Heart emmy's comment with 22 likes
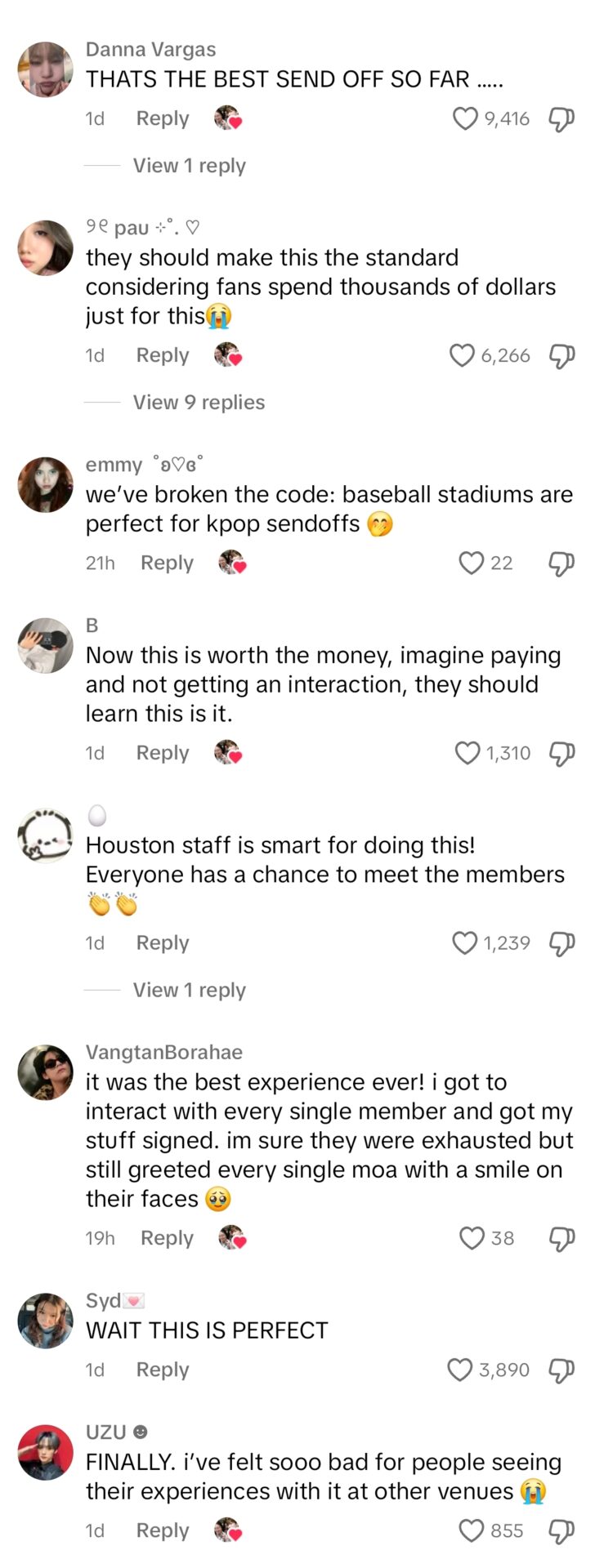The image size is (595, 1568). coord(472,563)
